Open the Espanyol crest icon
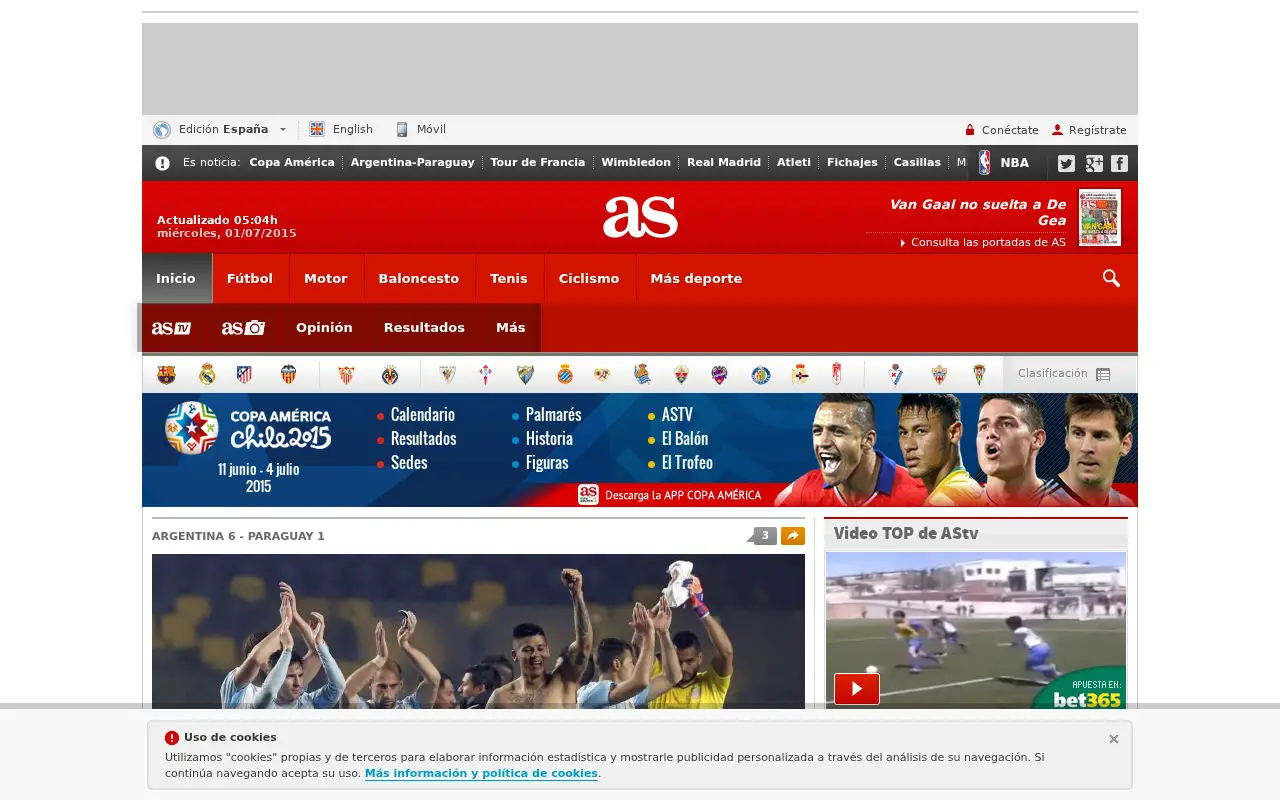The height and width of the screenshot is (800, 1280). [564, 375]
